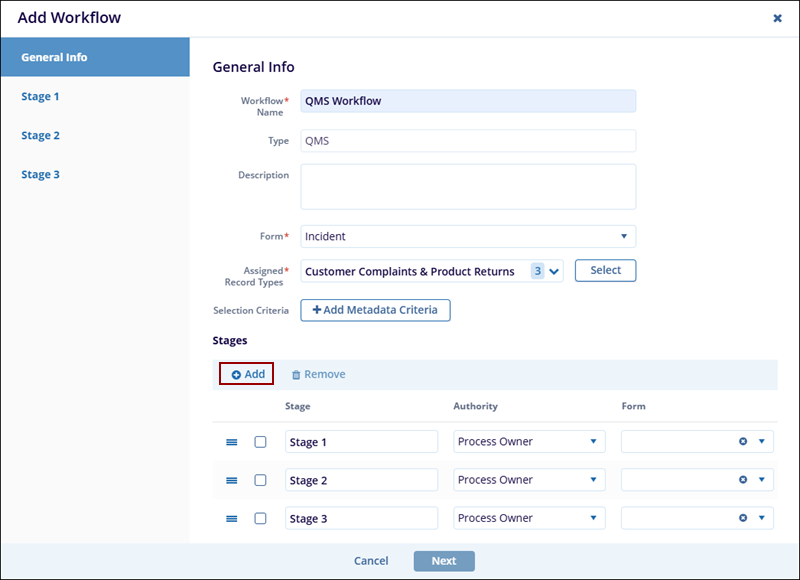800x580 pixels.
Task: Switch to the Stage 1 tab
Action: [41, 97]
